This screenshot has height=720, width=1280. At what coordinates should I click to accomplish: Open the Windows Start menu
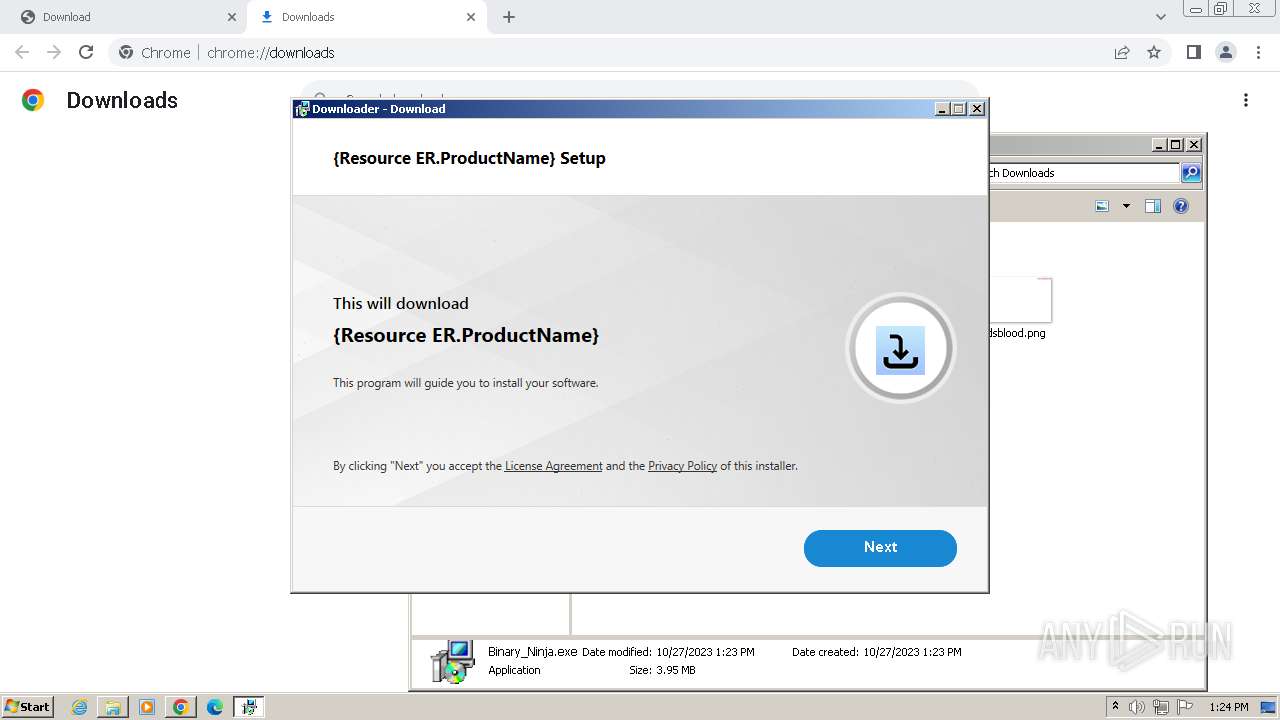[x=28, y=707]
